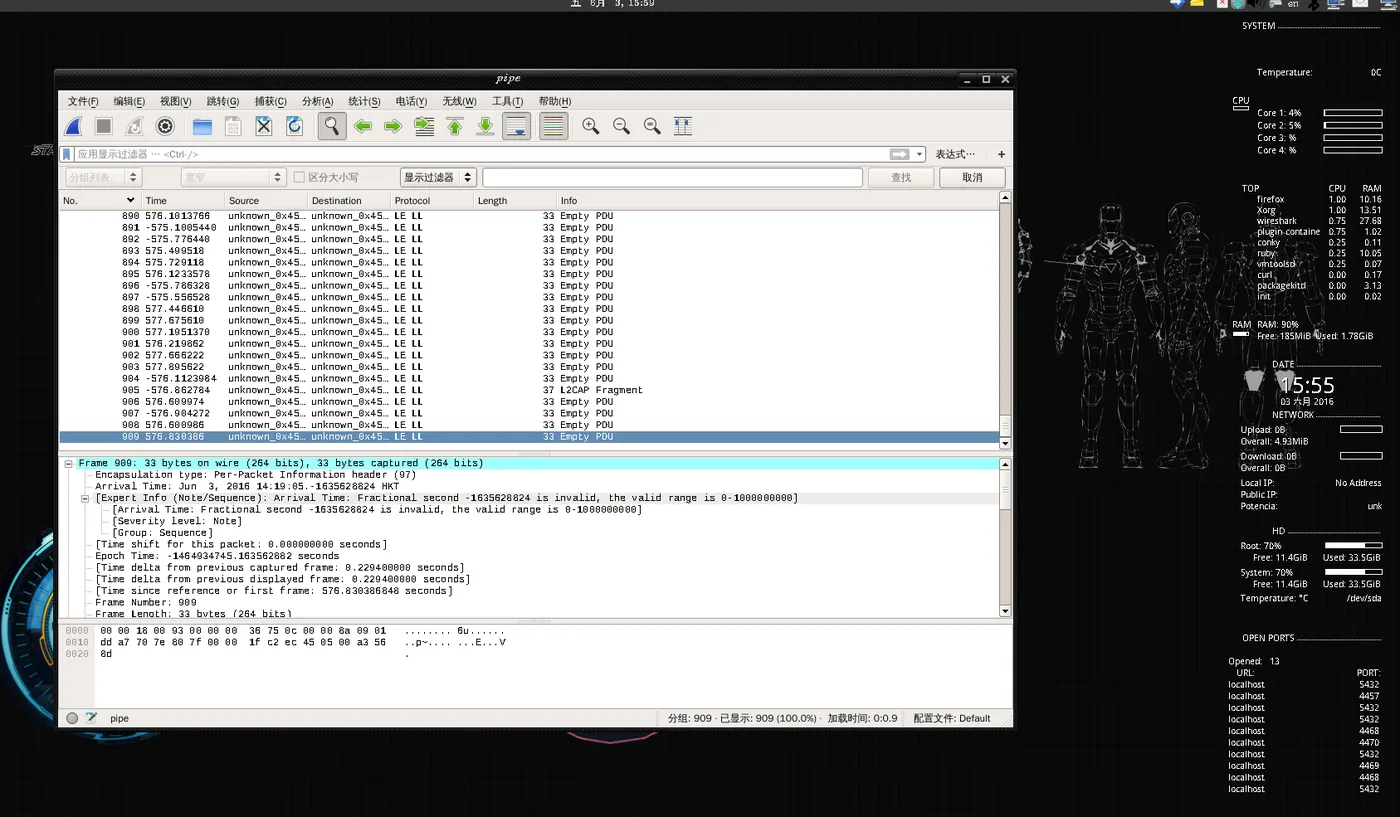Select packet row number 890
The image size is (1400, 817).
(x=529, y=216)
